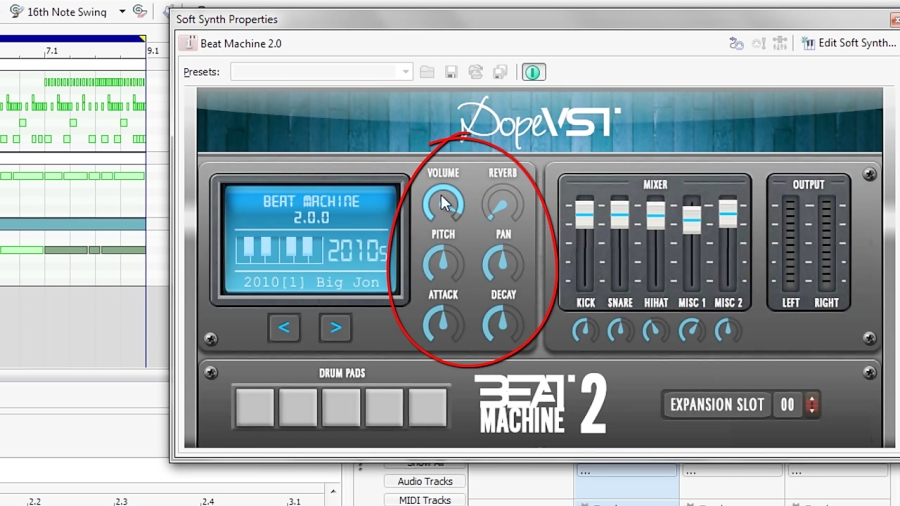Click the 2.3 marker on lower ruler

[121, 501]
